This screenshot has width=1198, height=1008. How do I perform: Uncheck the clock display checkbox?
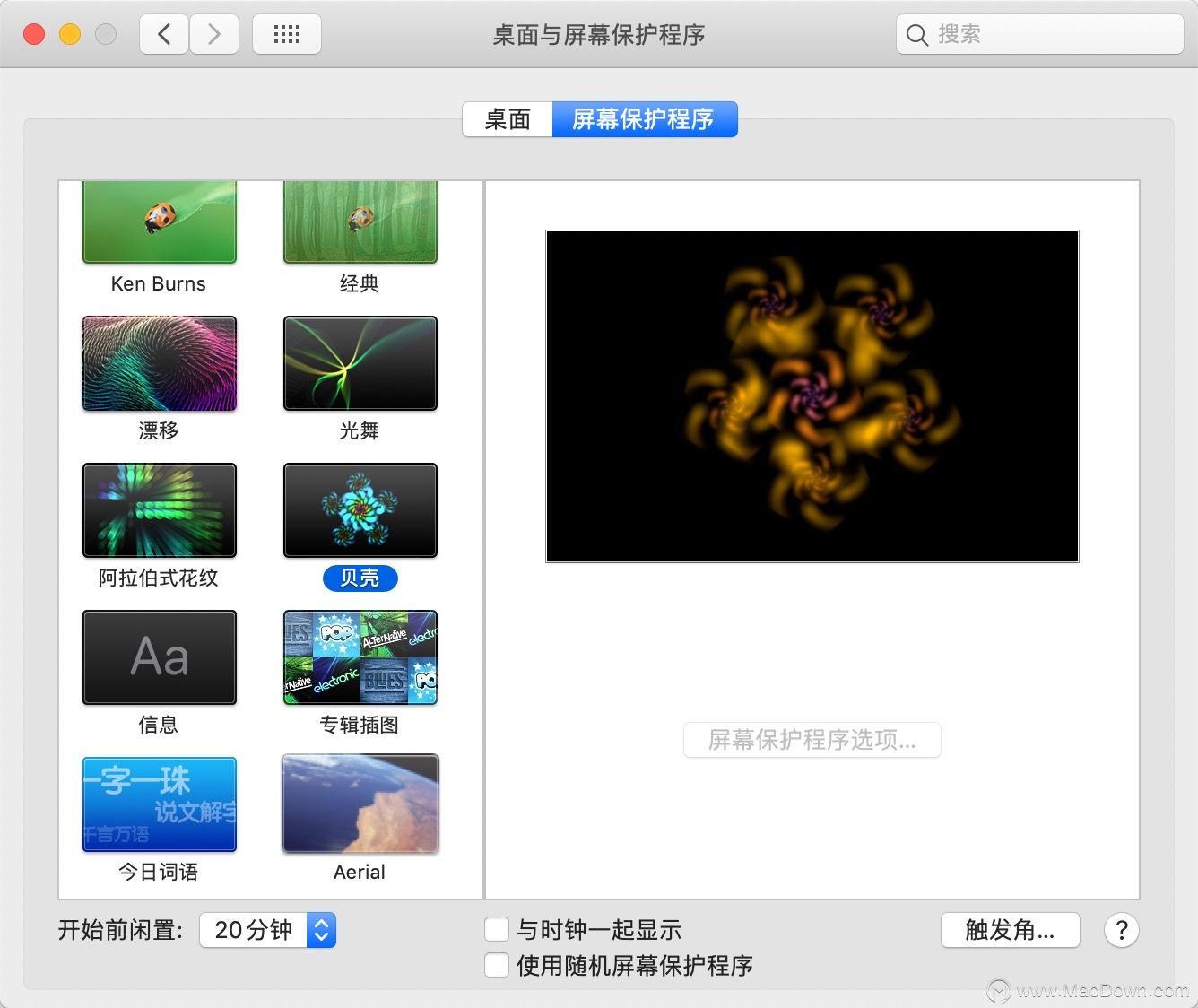497,929
